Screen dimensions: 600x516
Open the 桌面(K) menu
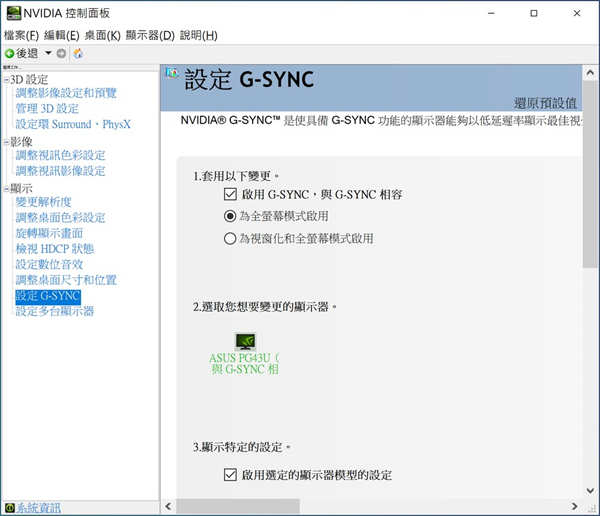click(103, 36)
